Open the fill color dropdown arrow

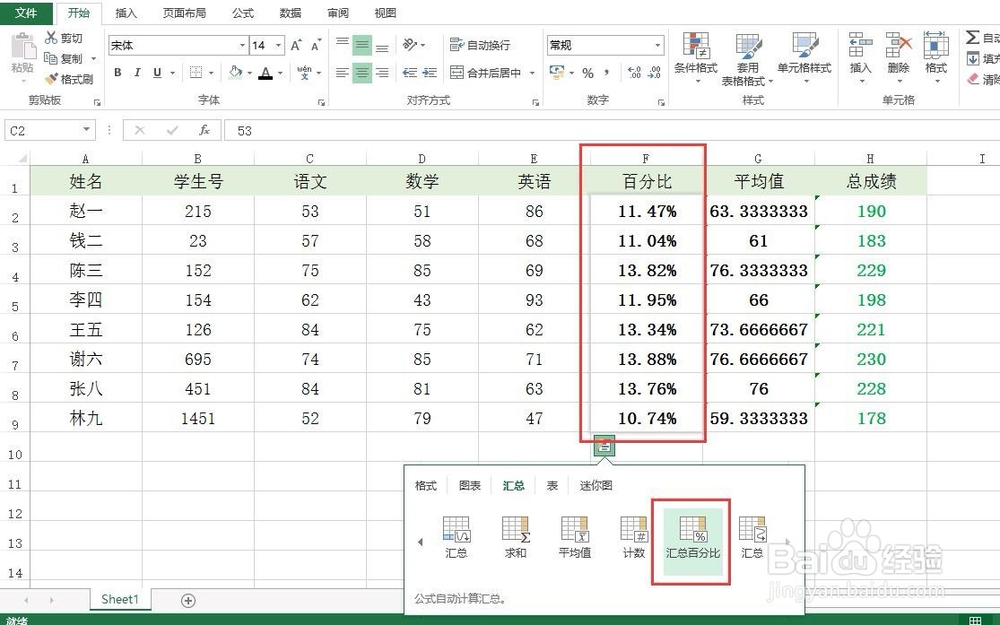[249, 73]
